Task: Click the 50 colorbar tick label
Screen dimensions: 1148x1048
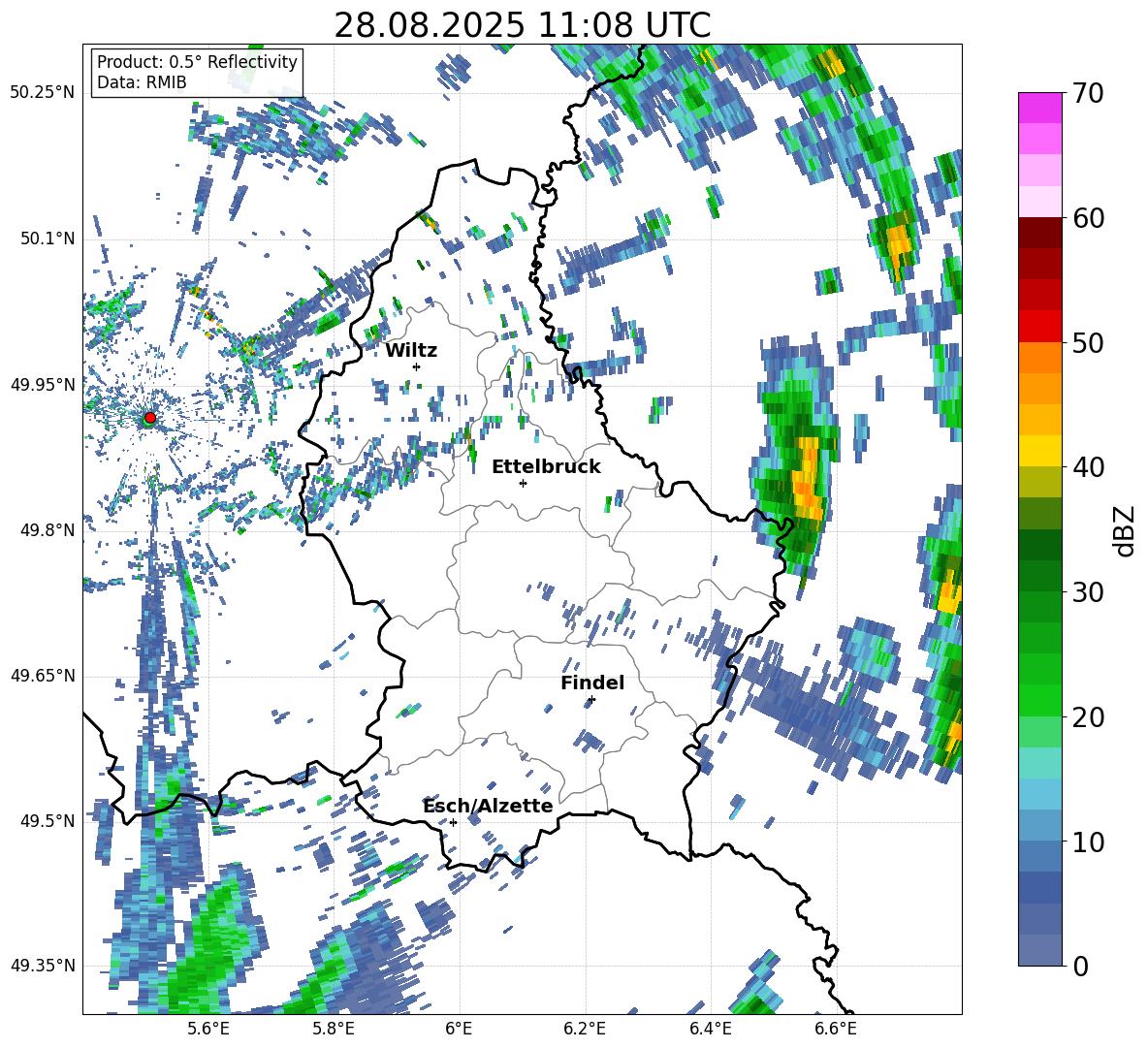Action: pos(1088,343)
